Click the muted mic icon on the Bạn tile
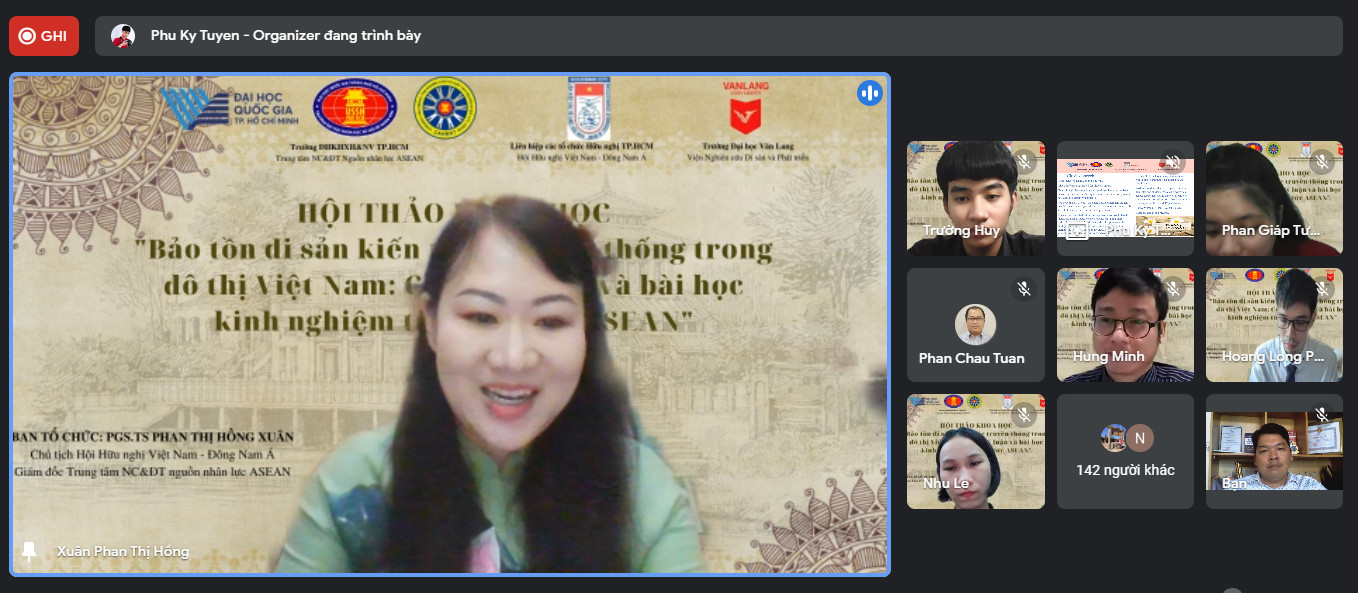1358x593 pixels. click(x=1322, y=415)
